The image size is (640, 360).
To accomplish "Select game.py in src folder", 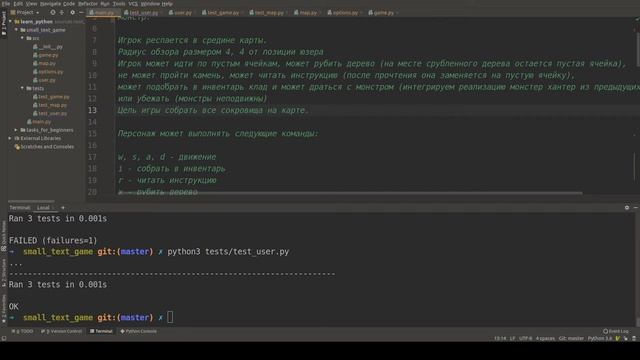I will (x=45, y=55).
